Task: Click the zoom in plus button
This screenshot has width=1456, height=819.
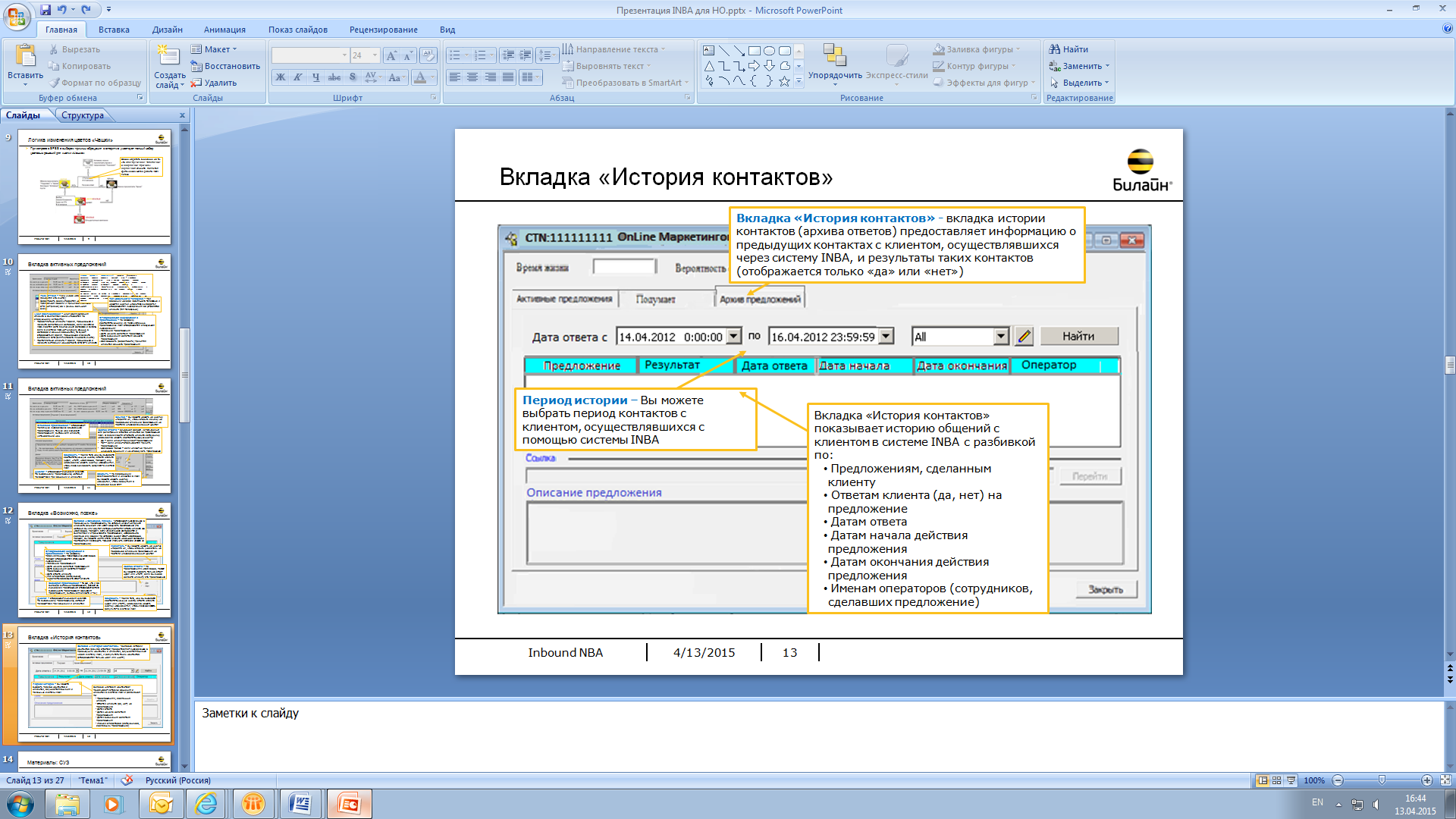Action: 1427,780
